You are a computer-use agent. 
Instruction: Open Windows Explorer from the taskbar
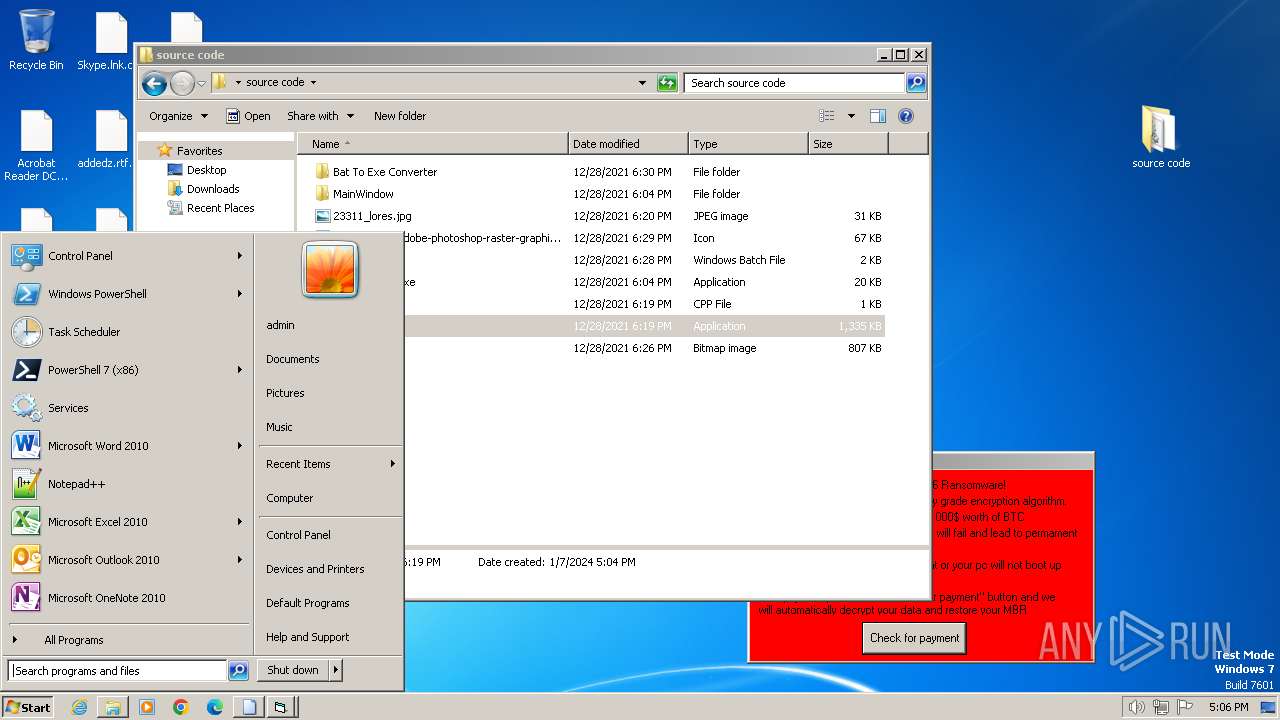point(113,707)
